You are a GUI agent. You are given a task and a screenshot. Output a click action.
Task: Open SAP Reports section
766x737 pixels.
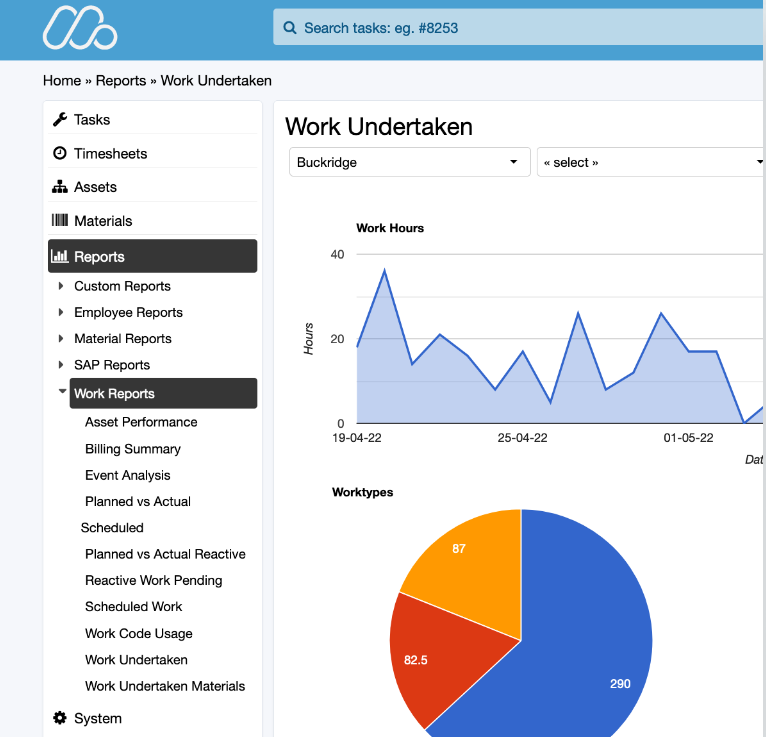pos(112,365)
